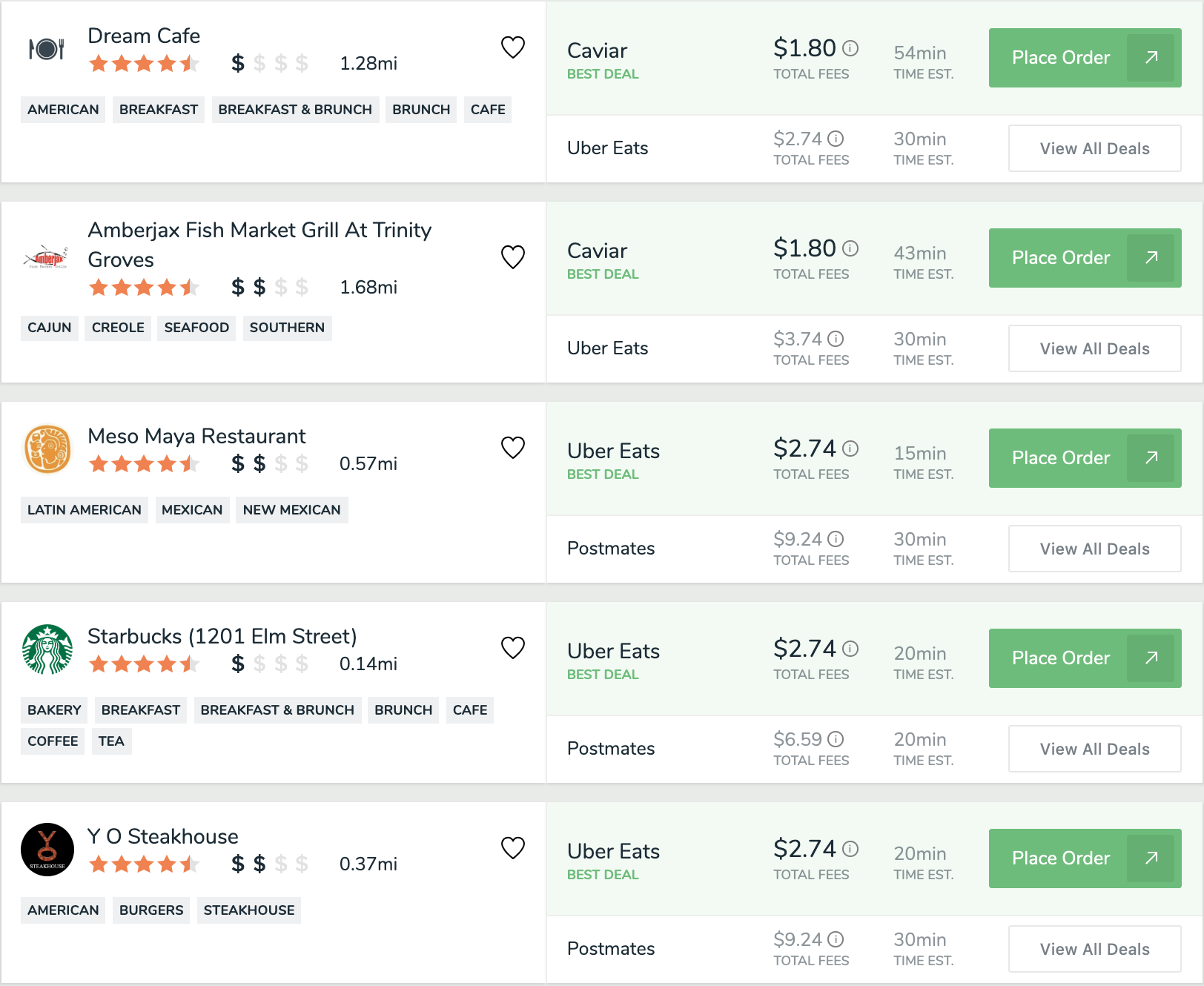The width and height of the screenshot is (1204, 986).
Task: Show fee info for Dream Cafe Uber Eats $2.74
Action: click(836, 139)
